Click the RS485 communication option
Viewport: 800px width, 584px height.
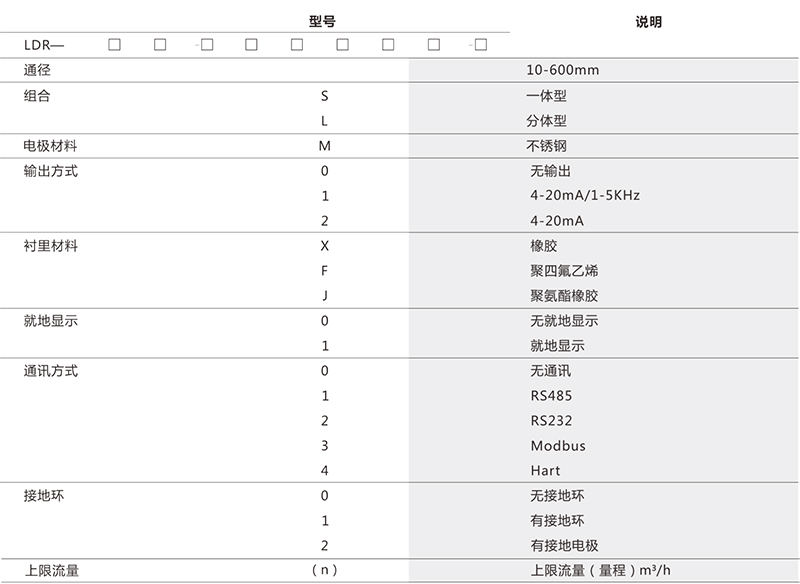point(552,396)
